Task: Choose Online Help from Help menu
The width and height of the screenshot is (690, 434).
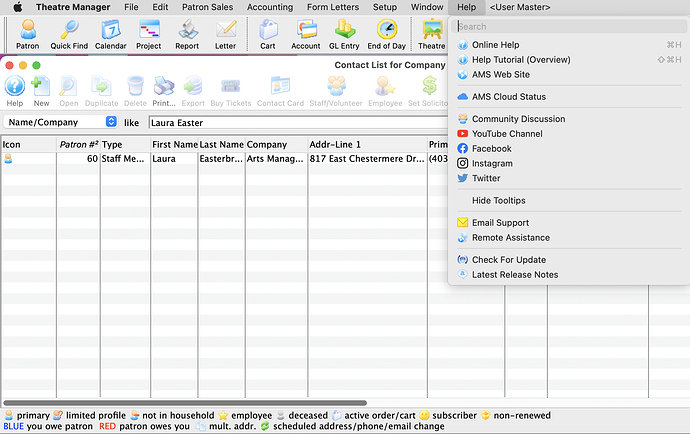Action: pyautogui.click(x=569, y=45)
